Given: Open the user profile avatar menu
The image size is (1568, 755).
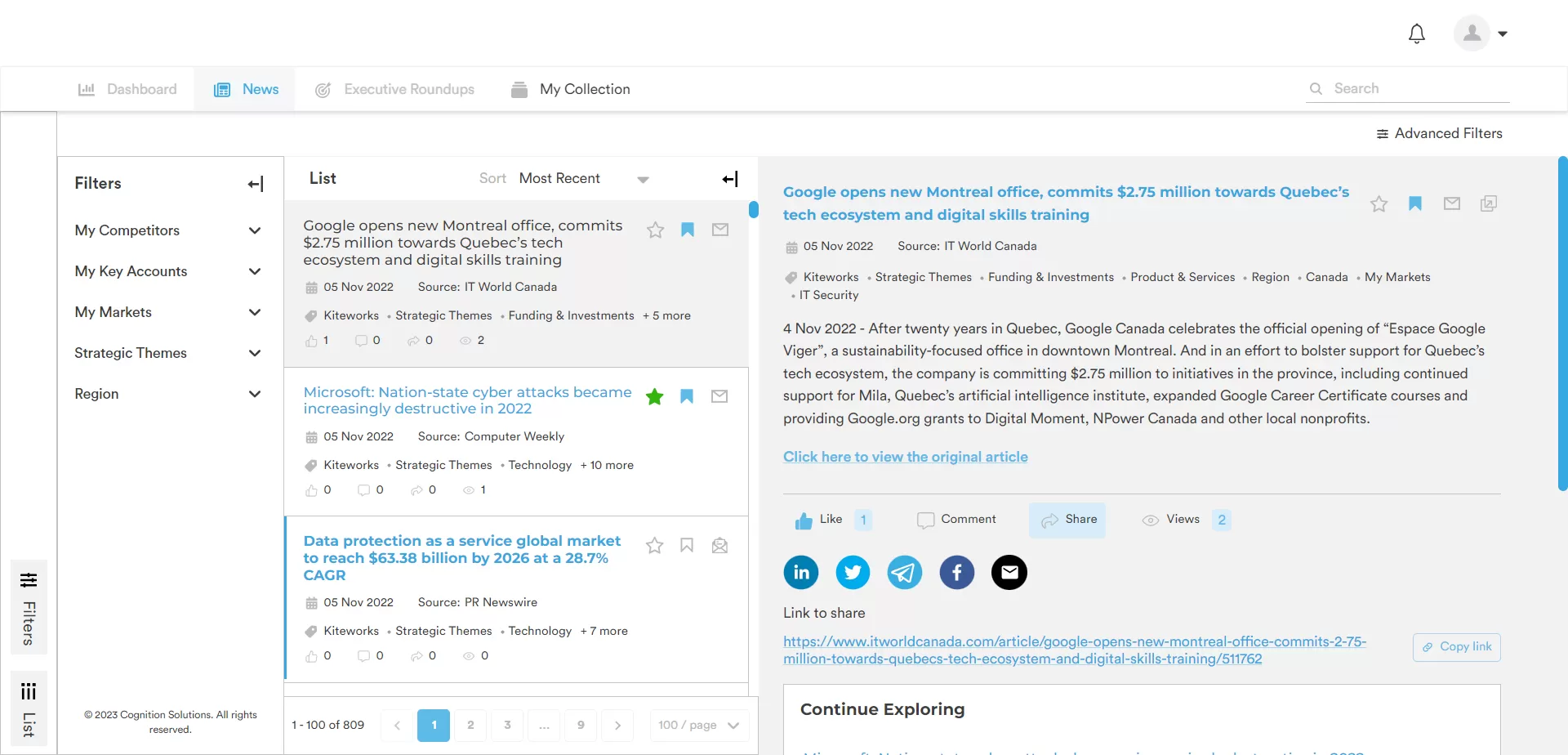Looking at the screenshot, I should pos(1481,34).
